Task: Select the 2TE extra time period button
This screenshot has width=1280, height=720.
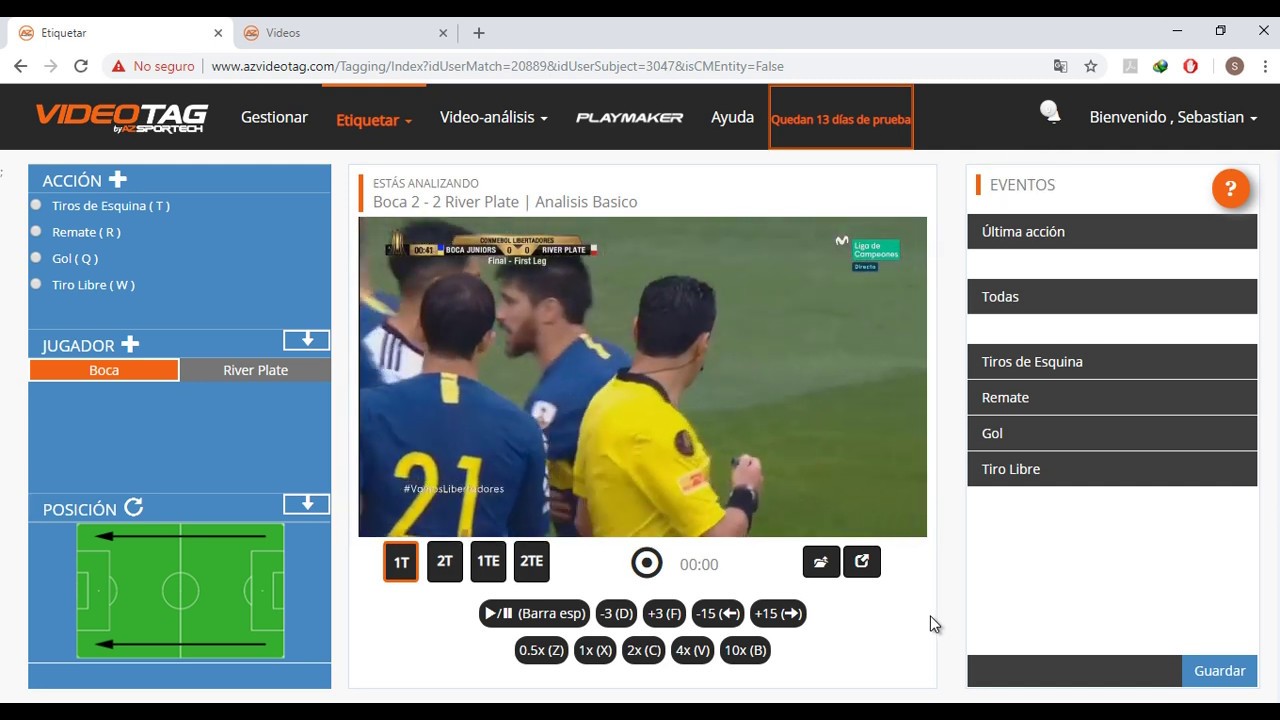Action: coord(532,561)
